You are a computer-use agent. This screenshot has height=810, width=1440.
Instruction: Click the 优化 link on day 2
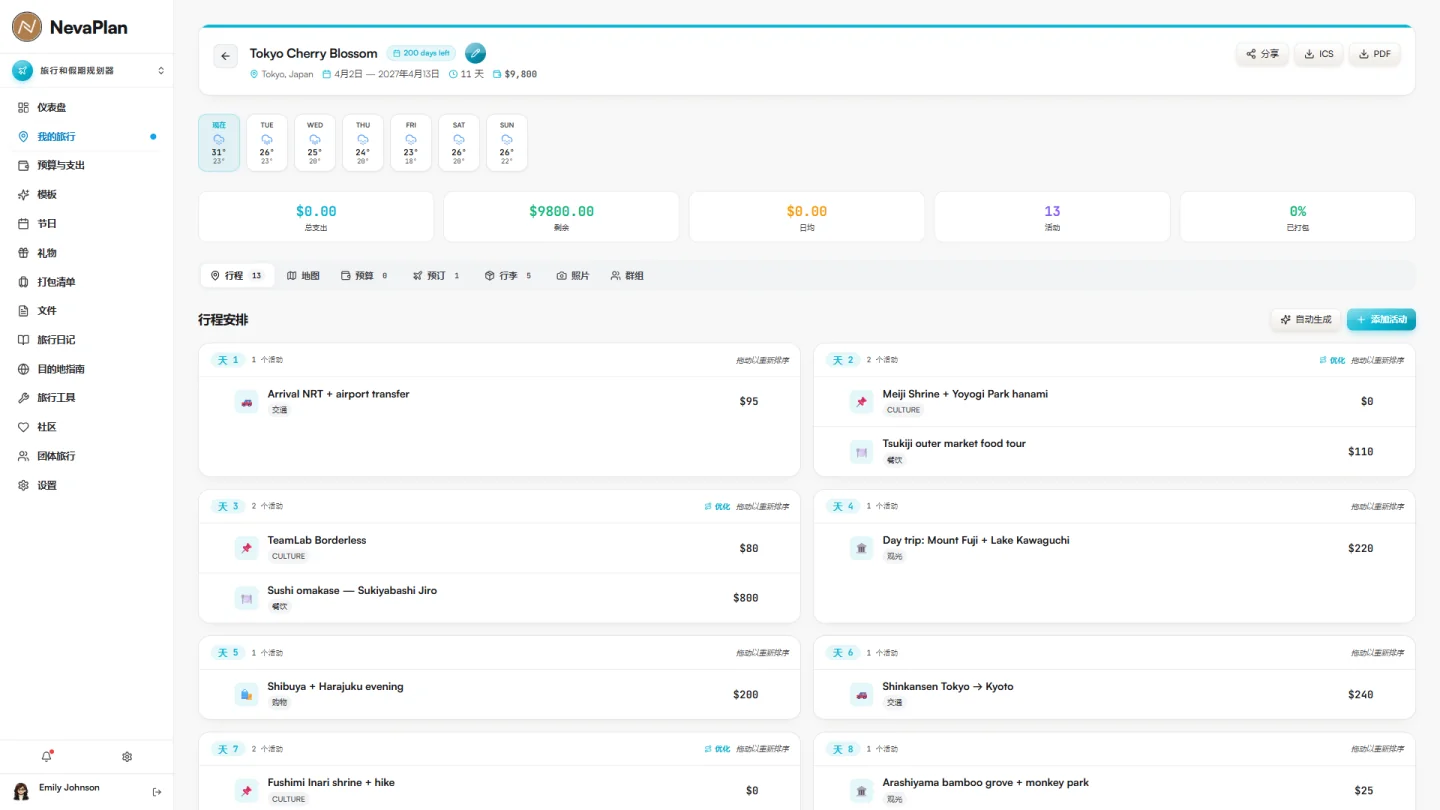(1332, 360)
